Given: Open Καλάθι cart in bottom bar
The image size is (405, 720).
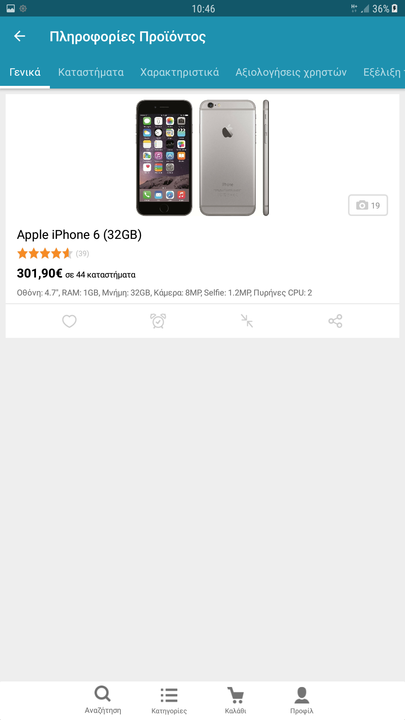Looking at the screenshot, I should [236, 700].
